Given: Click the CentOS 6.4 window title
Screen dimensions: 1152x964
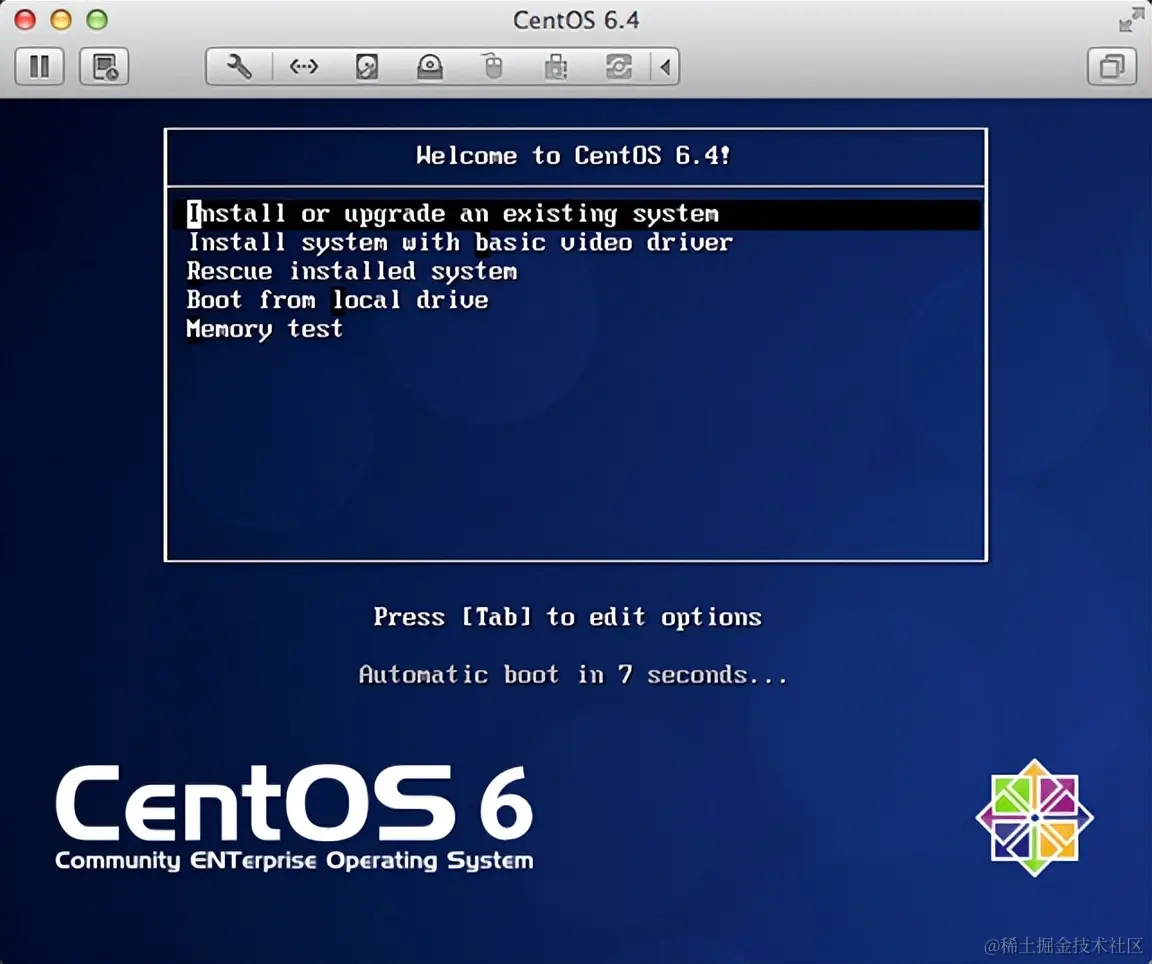Looking at the screenshot, I should pyautogui.click(x=576, y=20).
